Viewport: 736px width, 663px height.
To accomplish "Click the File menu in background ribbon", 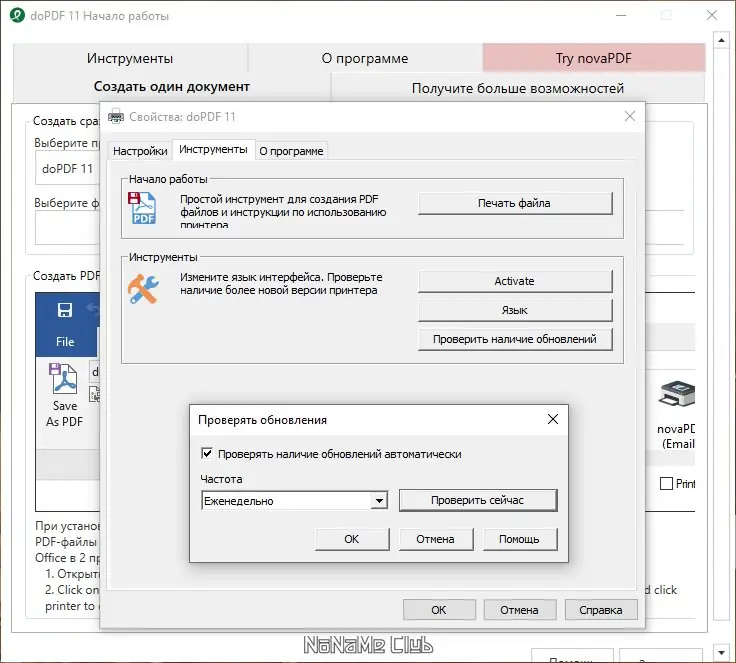I will pyautogui.click(x=65, y=341).
